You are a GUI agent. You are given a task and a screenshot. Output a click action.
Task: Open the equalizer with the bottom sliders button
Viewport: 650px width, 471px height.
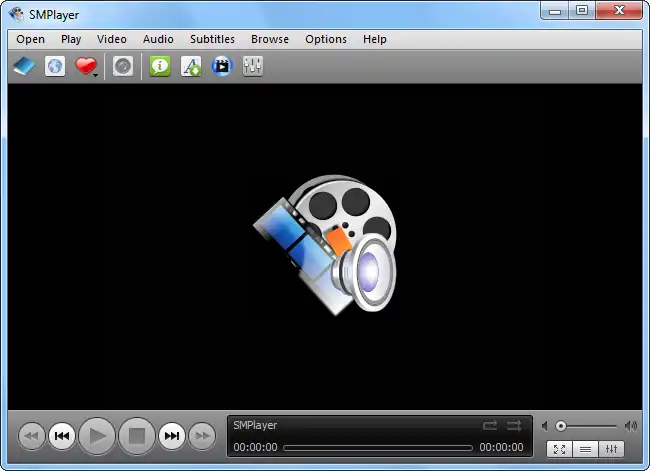(x=611, y=449)
